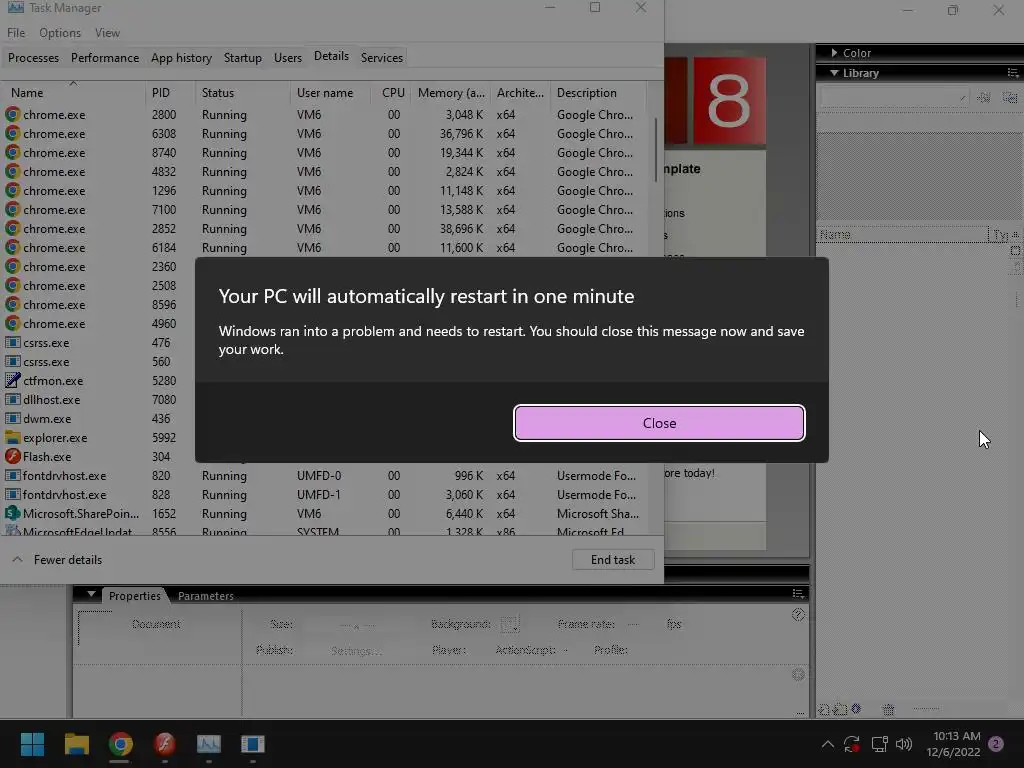The width and height of the screenshot is (1024, 768).
Task: Click the delete trash icon in Library
Action: (x=888, y=709)
